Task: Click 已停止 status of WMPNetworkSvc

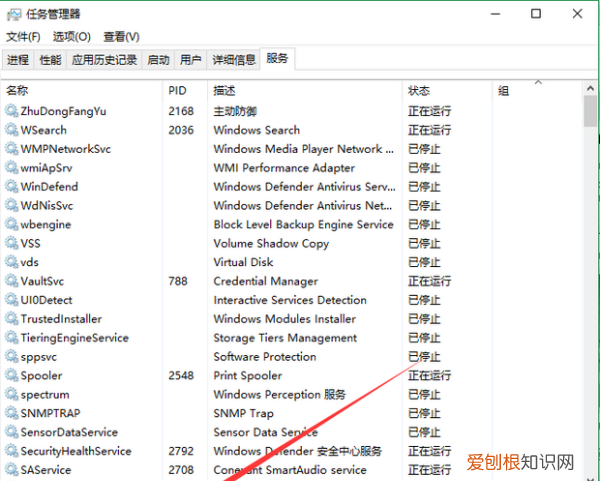Action: (x=424, y=149)
